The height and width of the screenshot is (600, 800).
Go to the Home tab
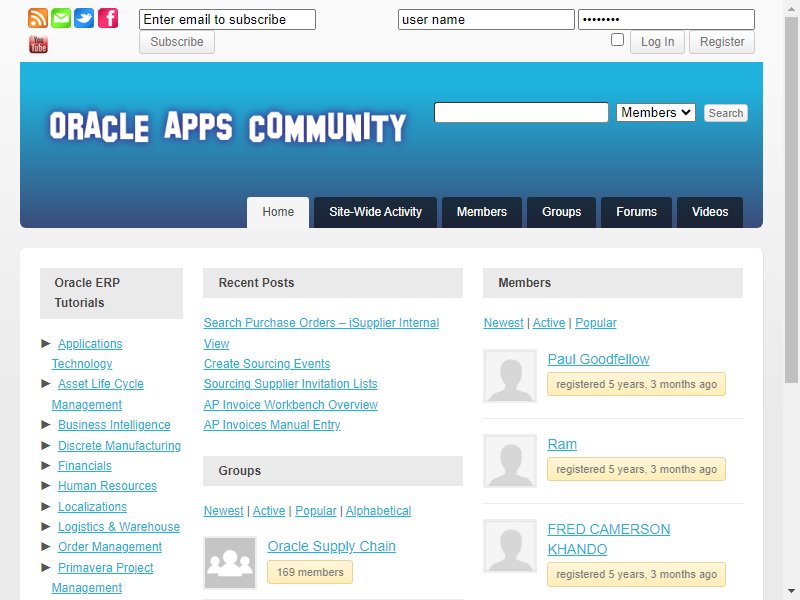click(x=278, y=212)
